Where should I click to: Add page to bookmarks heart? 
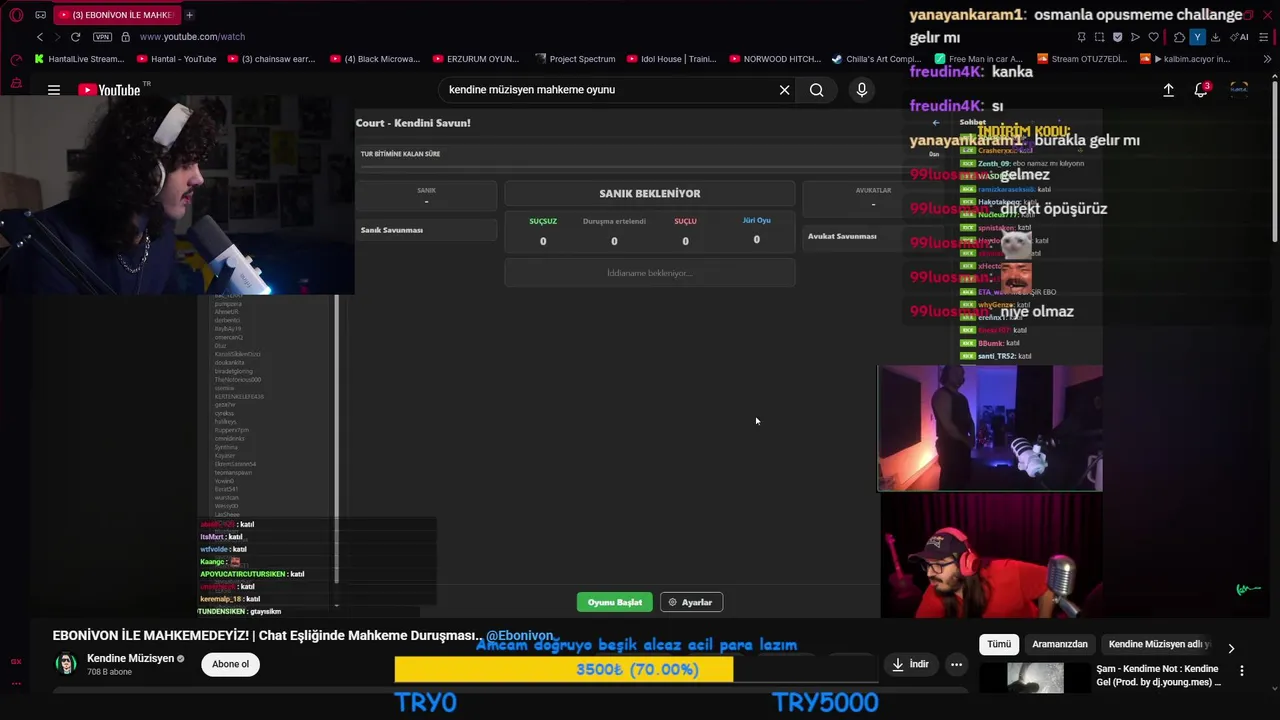tap(1154, 37)
